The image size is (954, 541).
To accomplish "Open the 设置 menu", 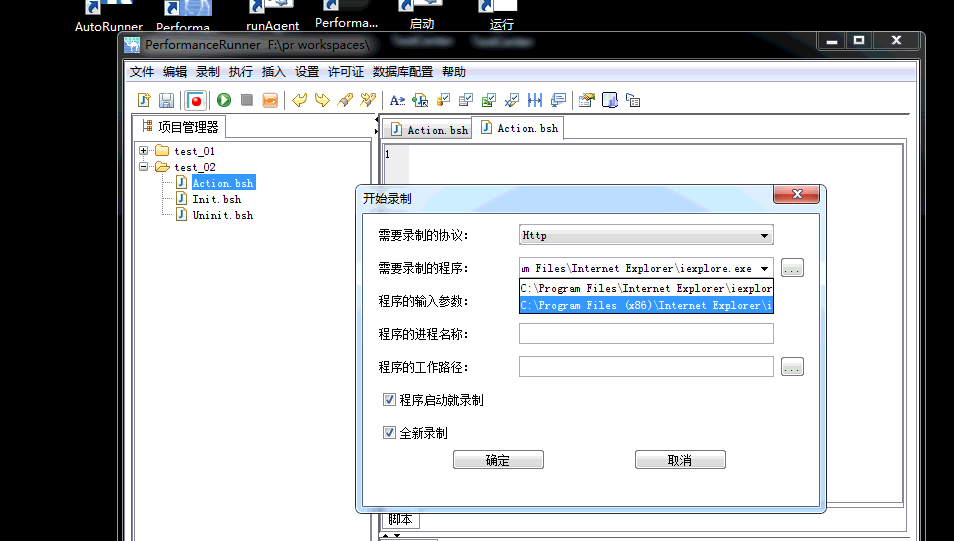I will [307, 72].
